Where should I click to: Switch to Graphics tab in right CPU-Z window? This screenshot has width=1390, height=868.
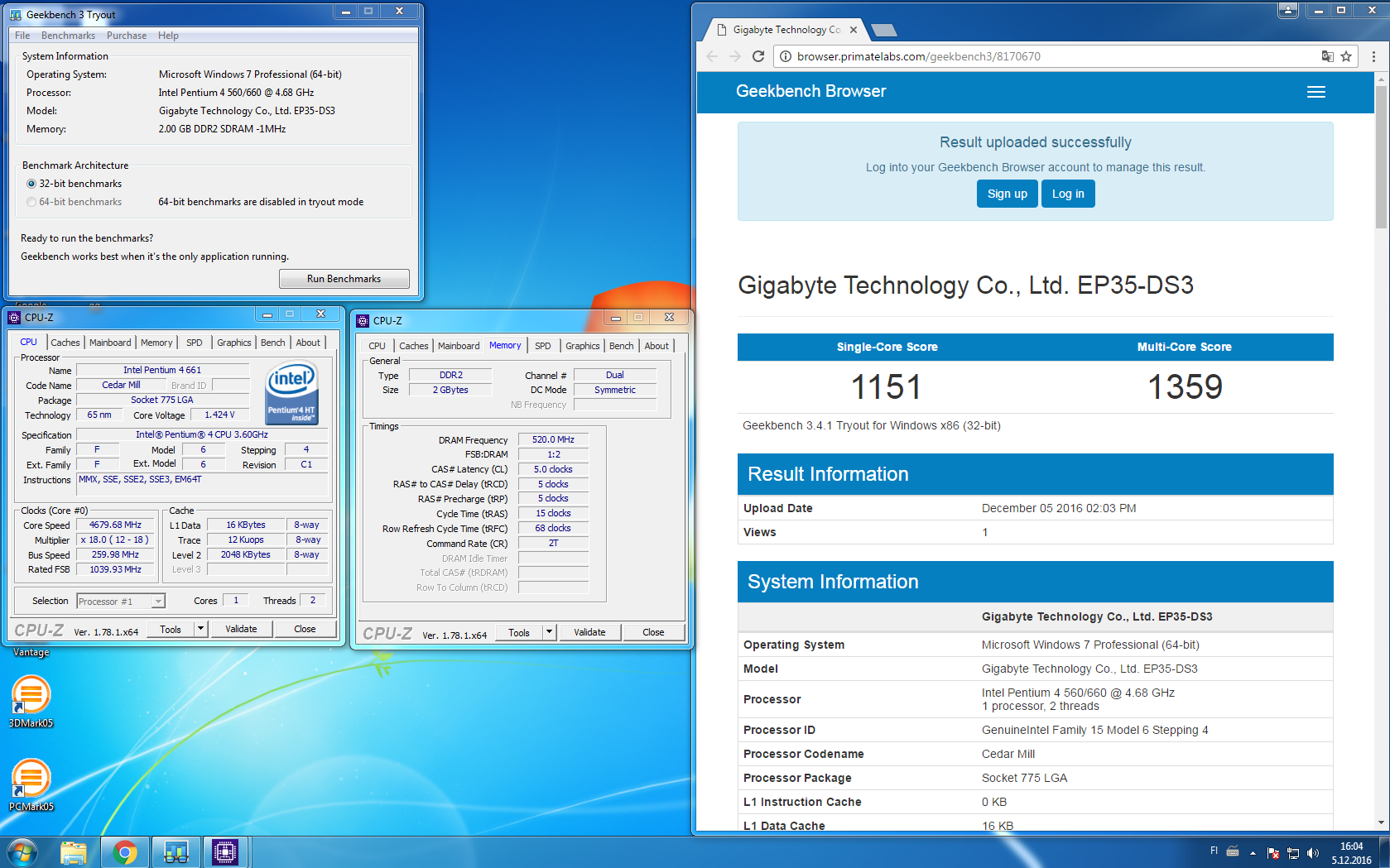[x=583, y=346]
